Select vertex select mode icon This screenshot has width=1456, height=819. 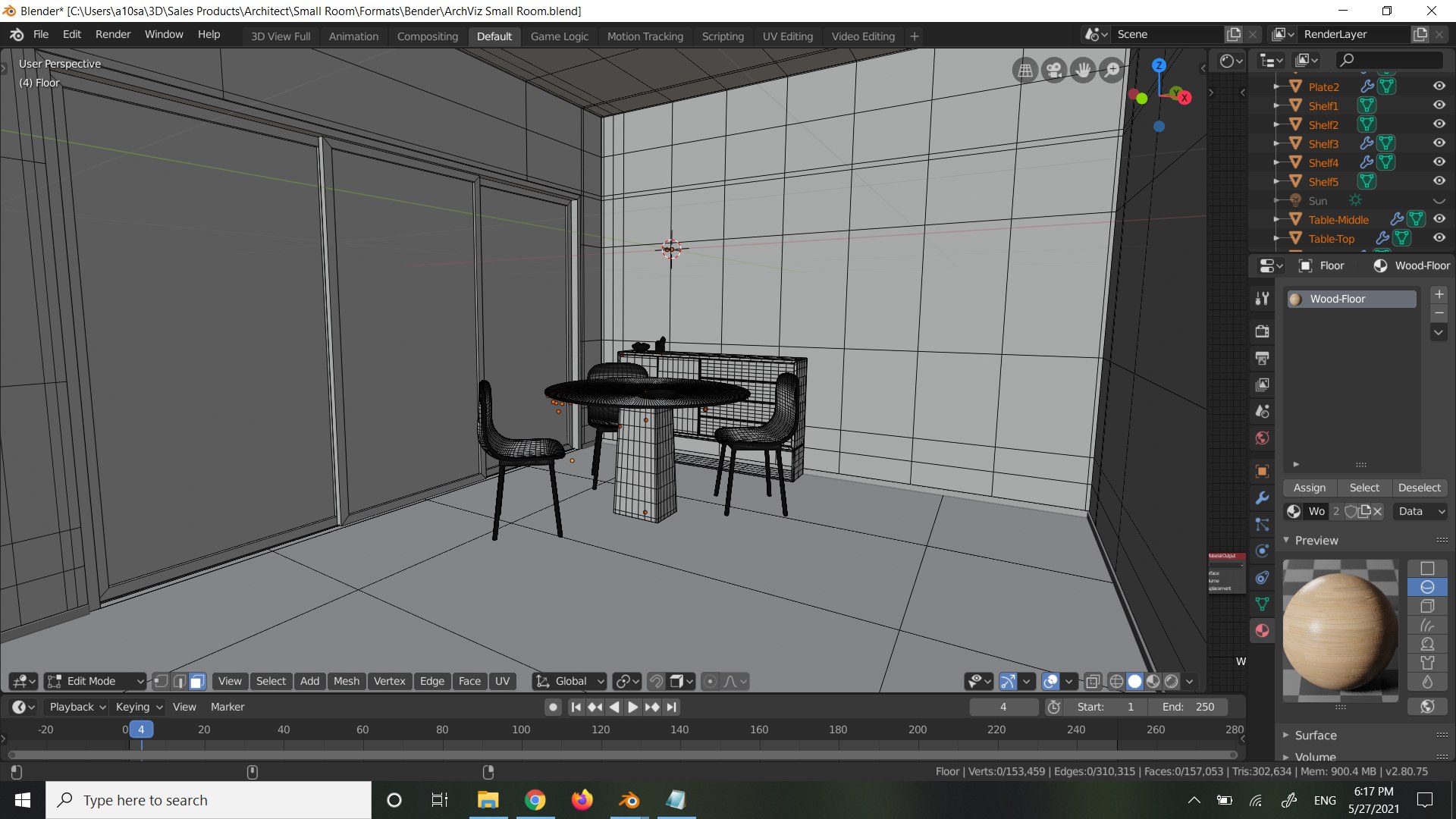(161, 681)
